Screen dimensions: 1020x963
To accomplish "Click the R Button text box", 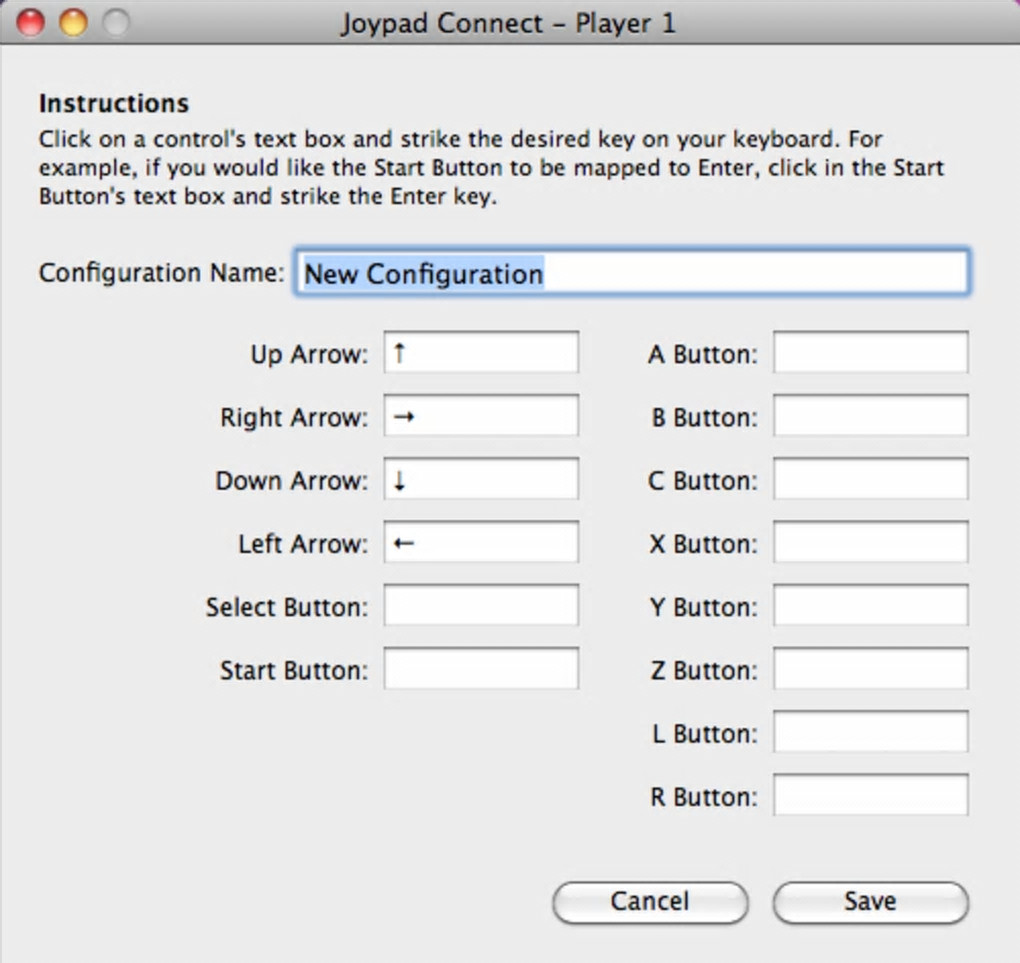I will (x=870, y=796).
